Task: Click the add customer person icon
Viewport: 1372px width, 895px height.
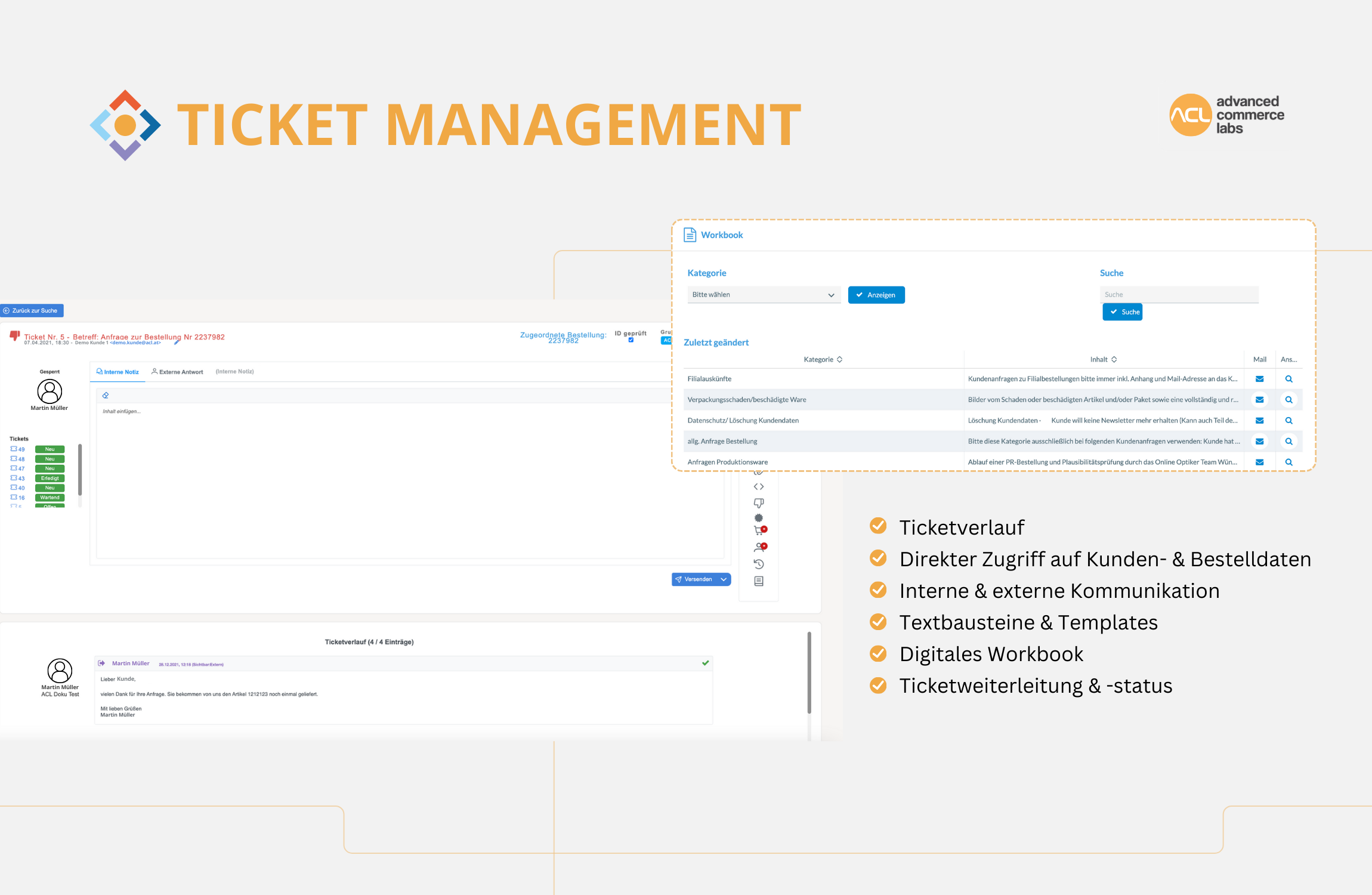Action: [759, 547]
